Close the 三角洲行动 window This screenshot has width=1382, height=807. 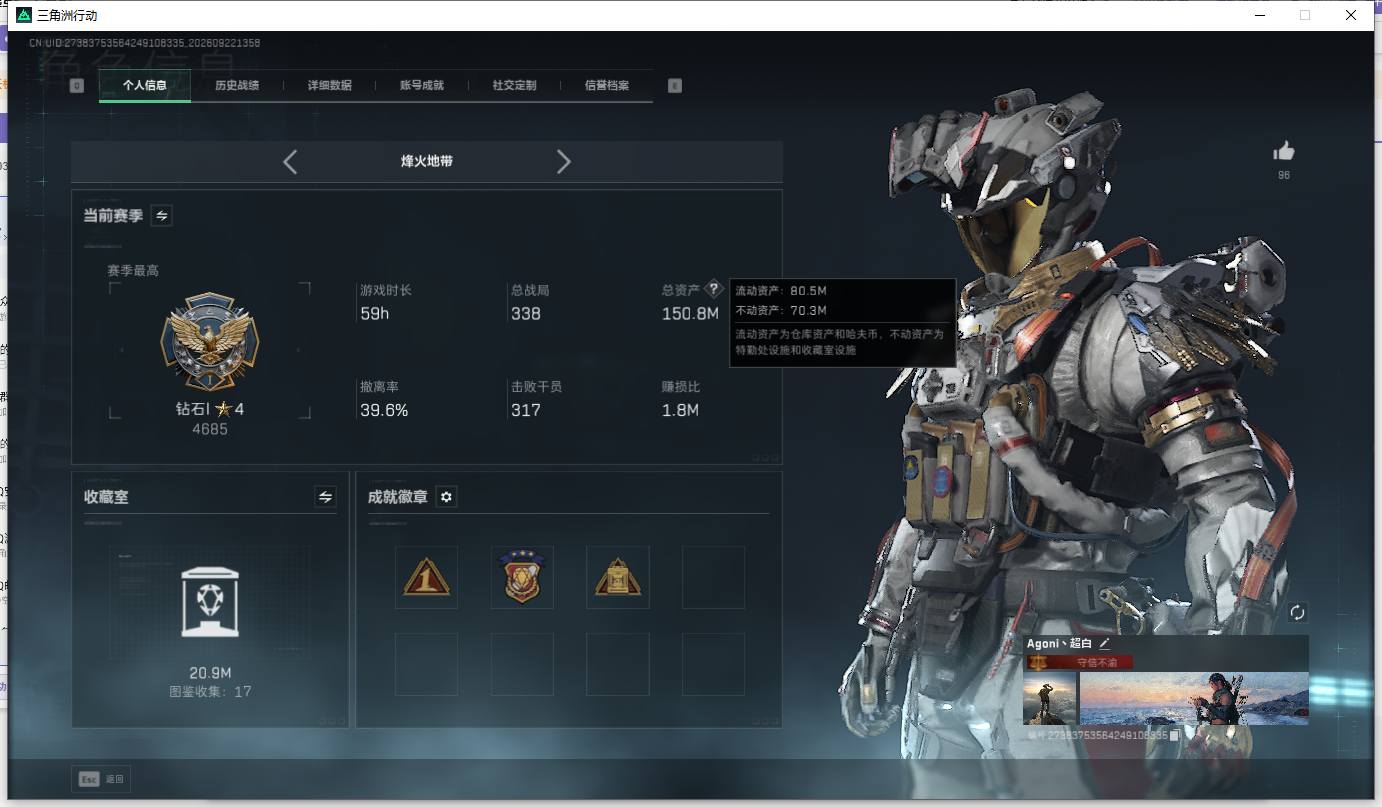click(x=1350, y=15)
